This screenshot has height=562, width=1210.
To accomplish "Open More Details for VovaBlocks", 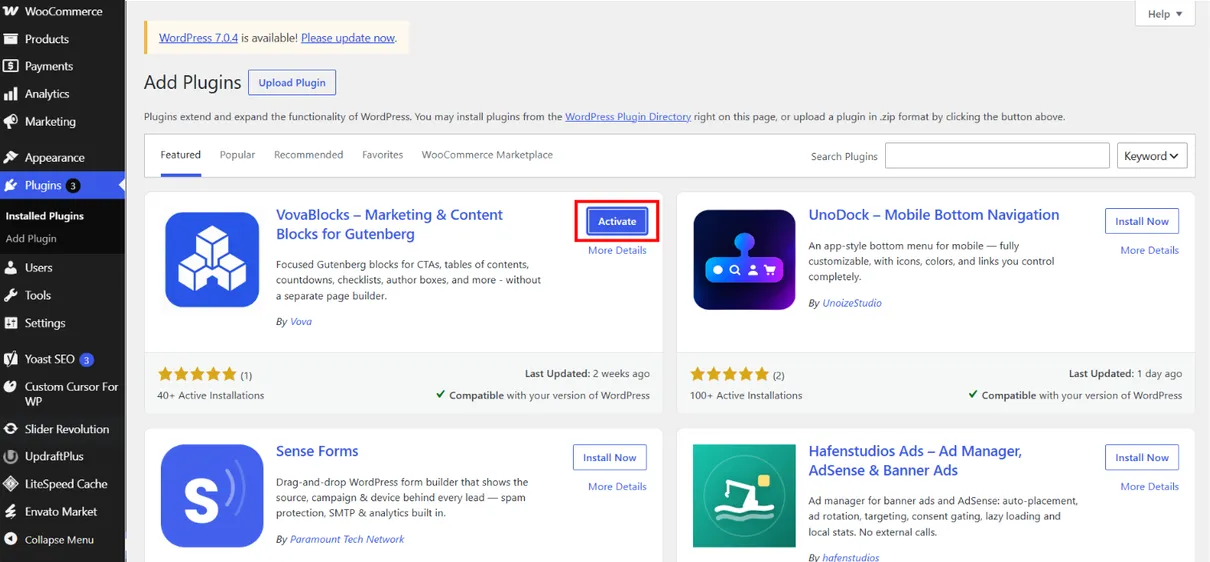I will point(617,251).
